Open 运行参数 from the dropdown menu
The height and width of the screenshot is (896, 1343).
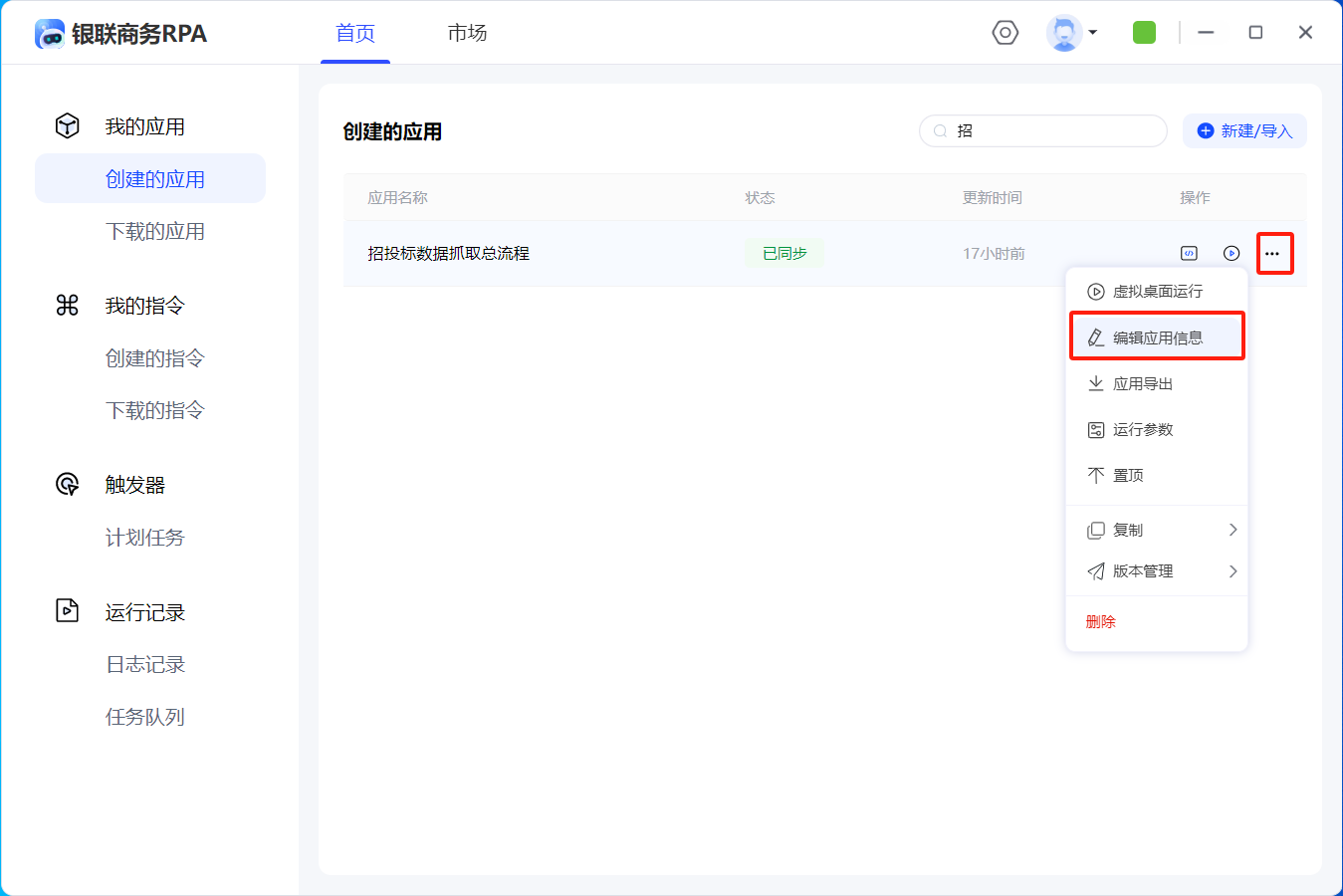click(1142, 429)
